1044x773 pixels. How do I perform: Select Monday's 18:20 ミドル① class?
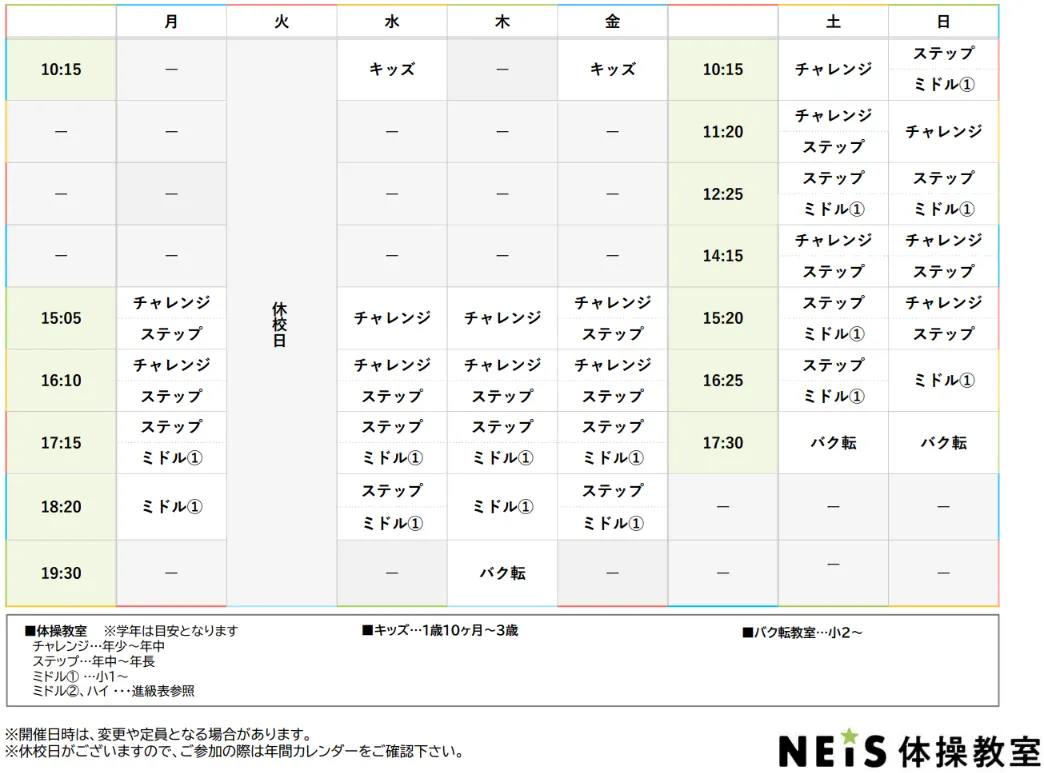(171, 507)
